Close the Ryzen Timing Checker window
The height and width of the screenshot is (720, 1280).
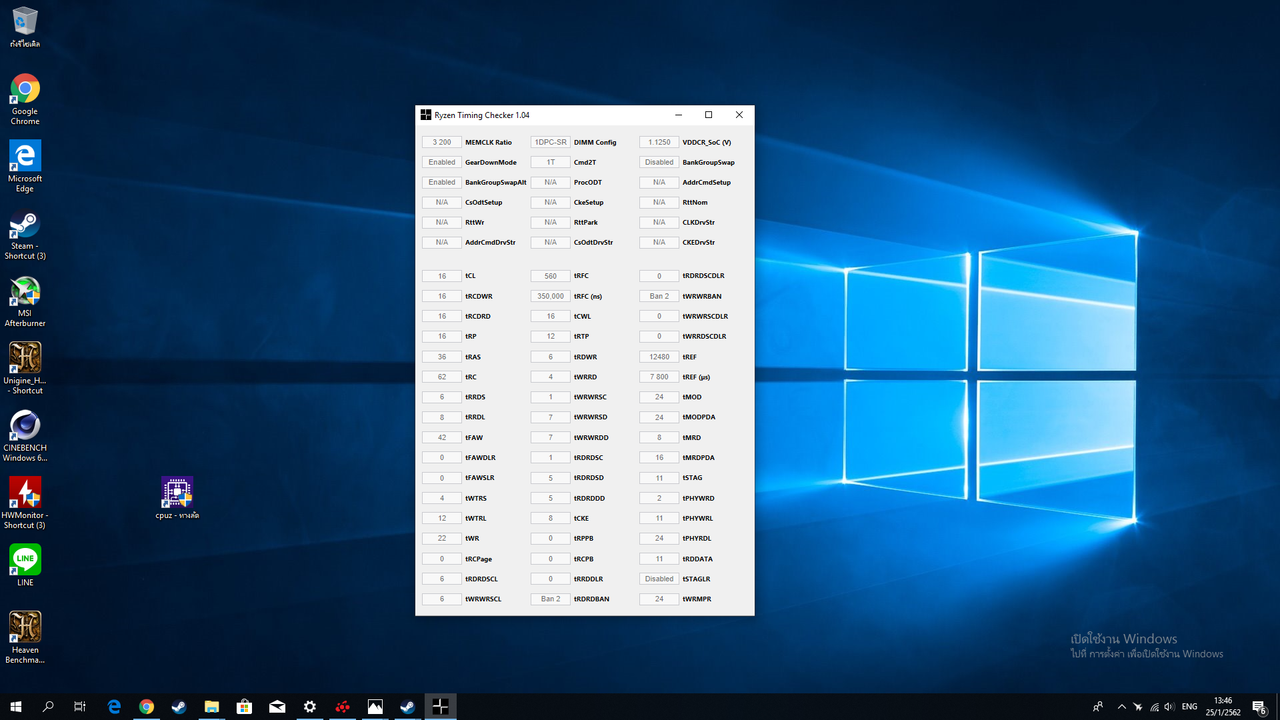pos(739,115)
